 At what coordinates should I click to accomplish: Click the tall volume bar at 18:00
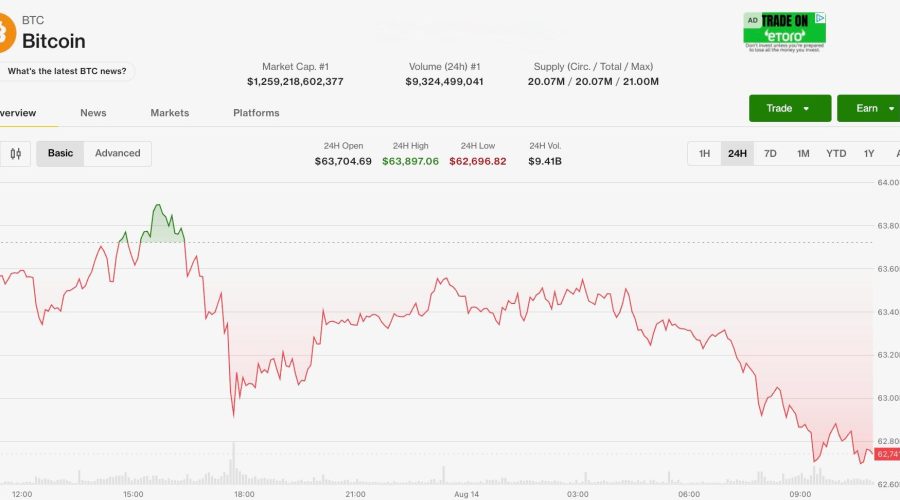click(234, 463)
